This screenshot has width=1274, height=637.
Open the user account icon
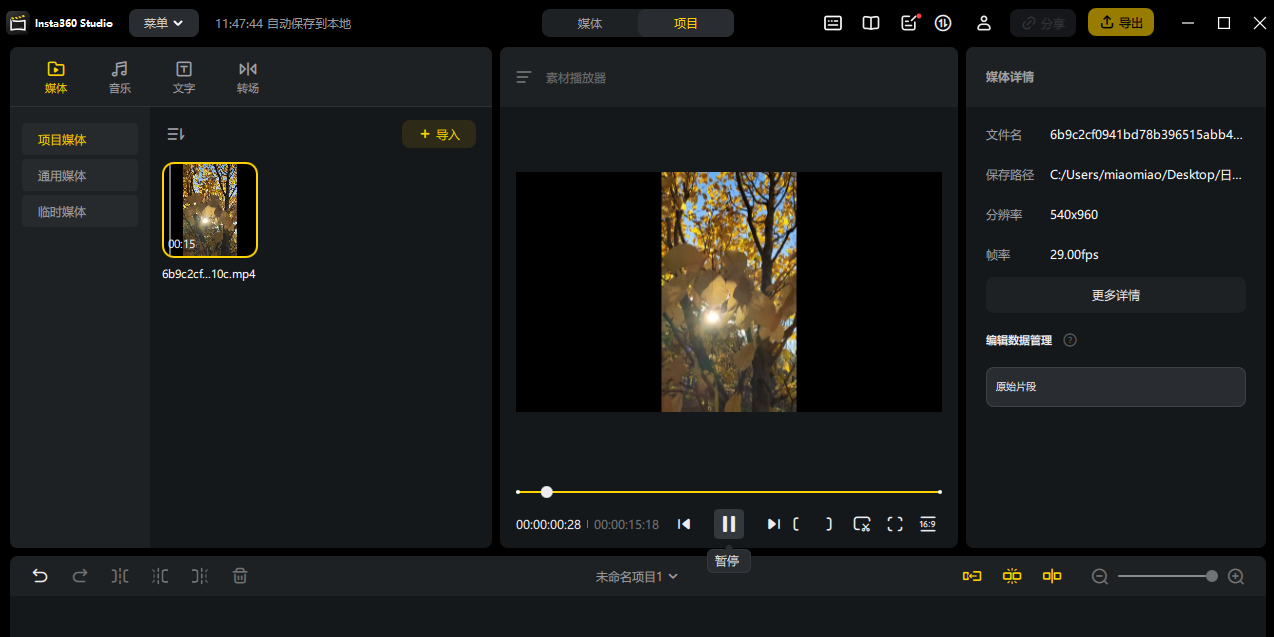[984, 23]
